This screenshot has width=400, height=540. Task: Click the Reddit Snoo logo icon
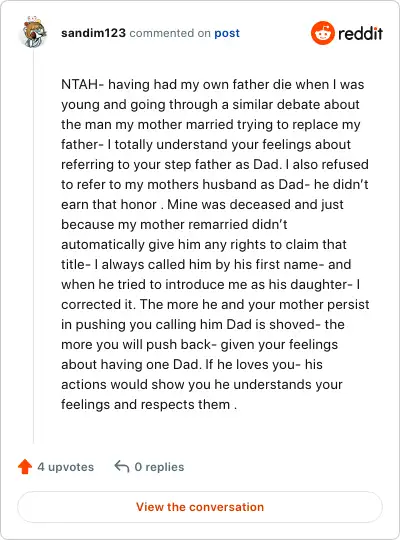click(322, 33)
